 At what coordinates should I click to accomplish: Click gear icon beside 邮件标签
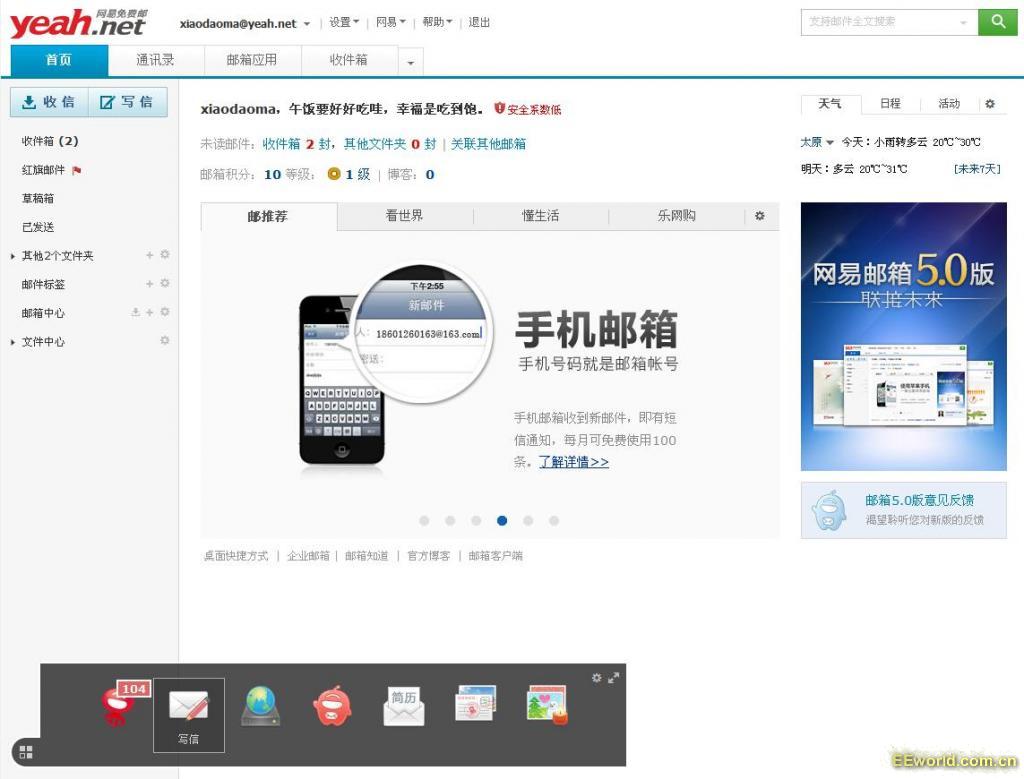tap(165, 283)
